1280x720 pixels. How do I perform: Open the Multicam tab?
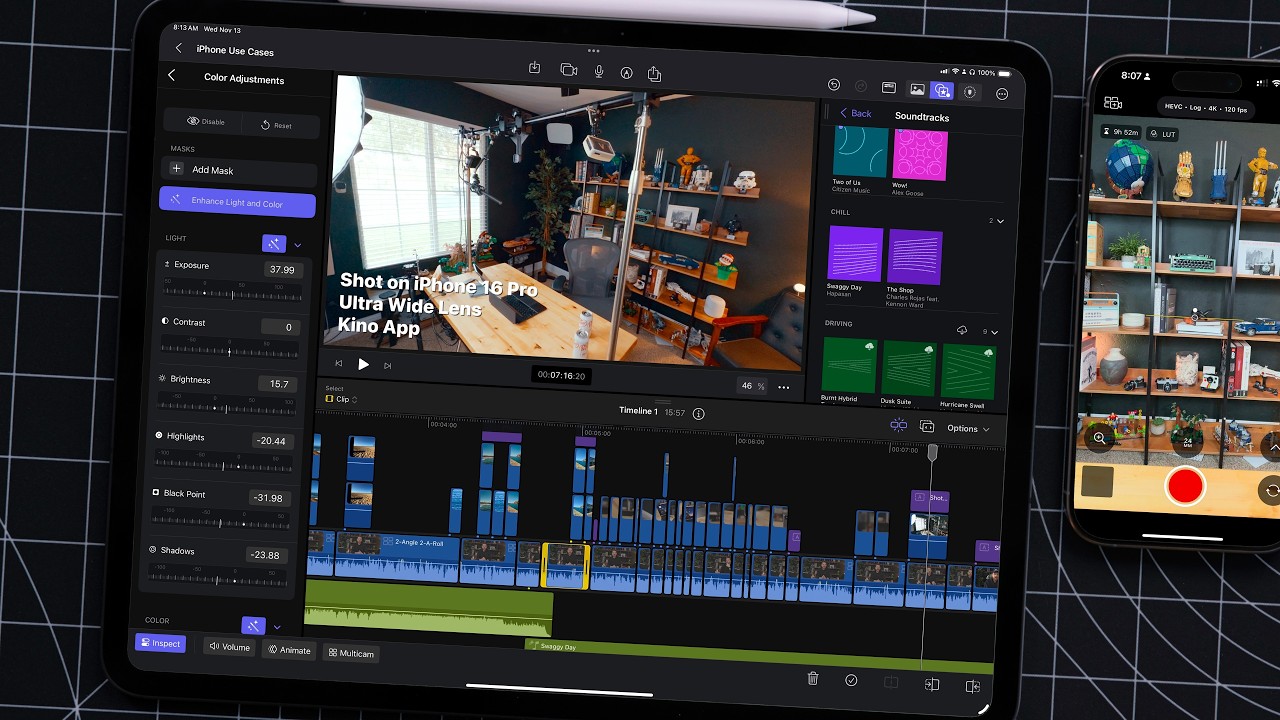[x=351, y=653]
